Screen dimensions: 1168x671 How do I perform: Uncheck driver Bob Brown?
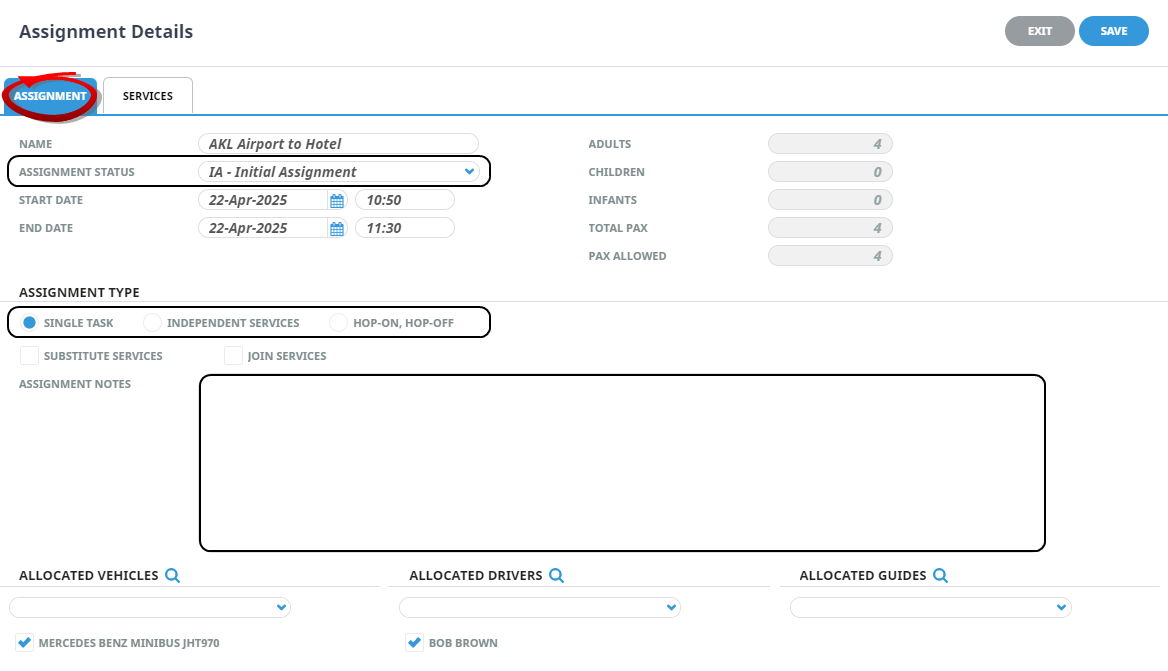[x=414, y=643]
